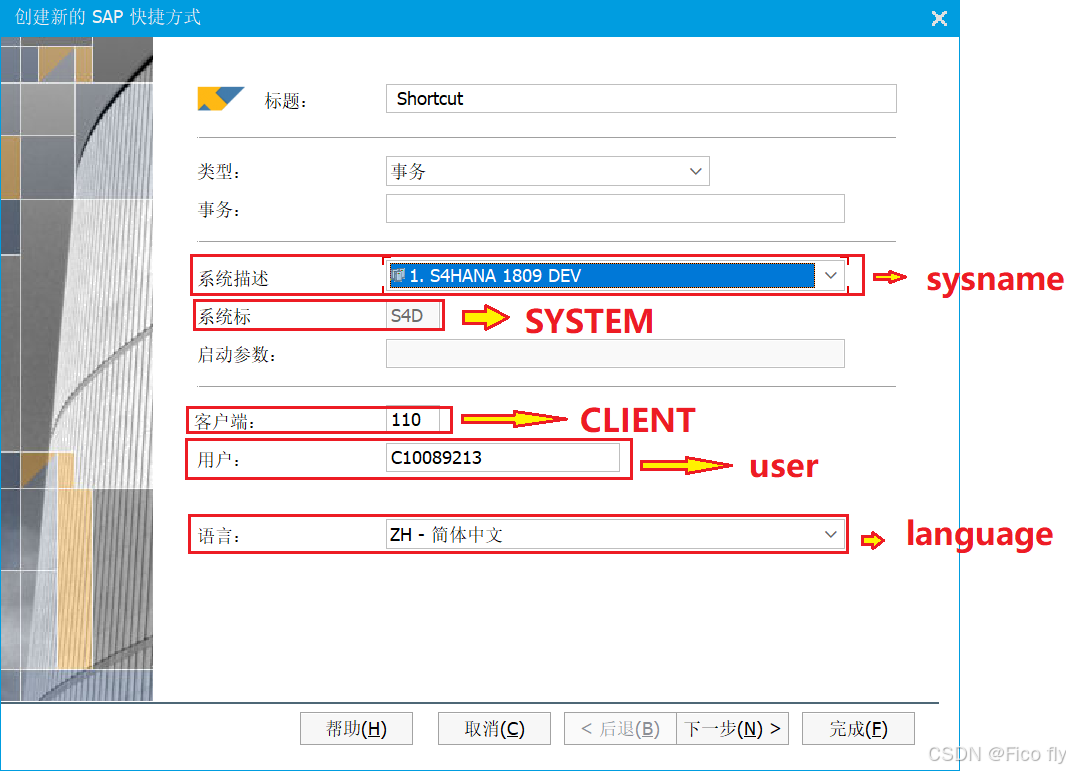Click the 用户 field with C10089213

[503, 458]
